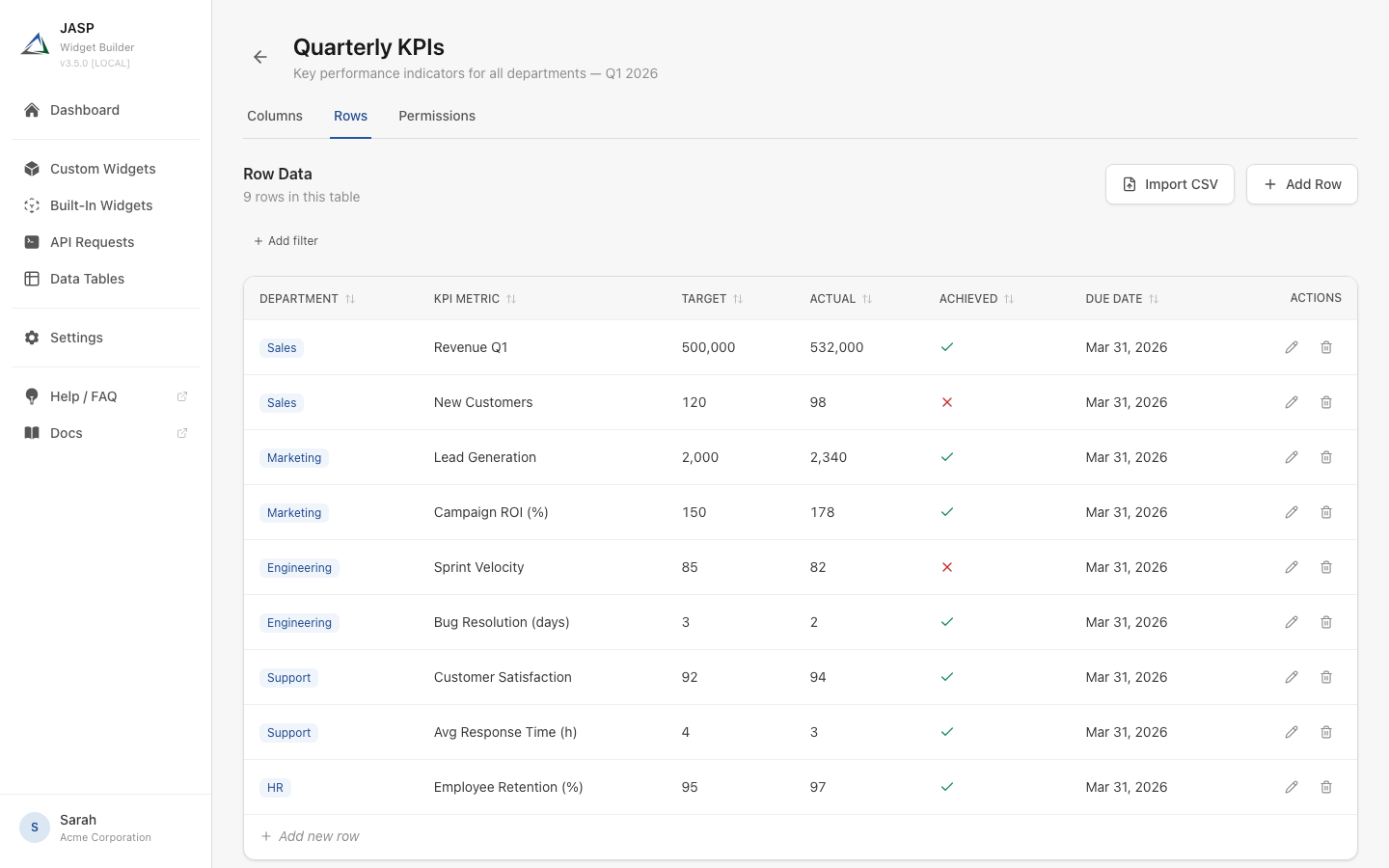The image size is (1389, 868).
Task: Click Add filter above the table
Action: 286,240
